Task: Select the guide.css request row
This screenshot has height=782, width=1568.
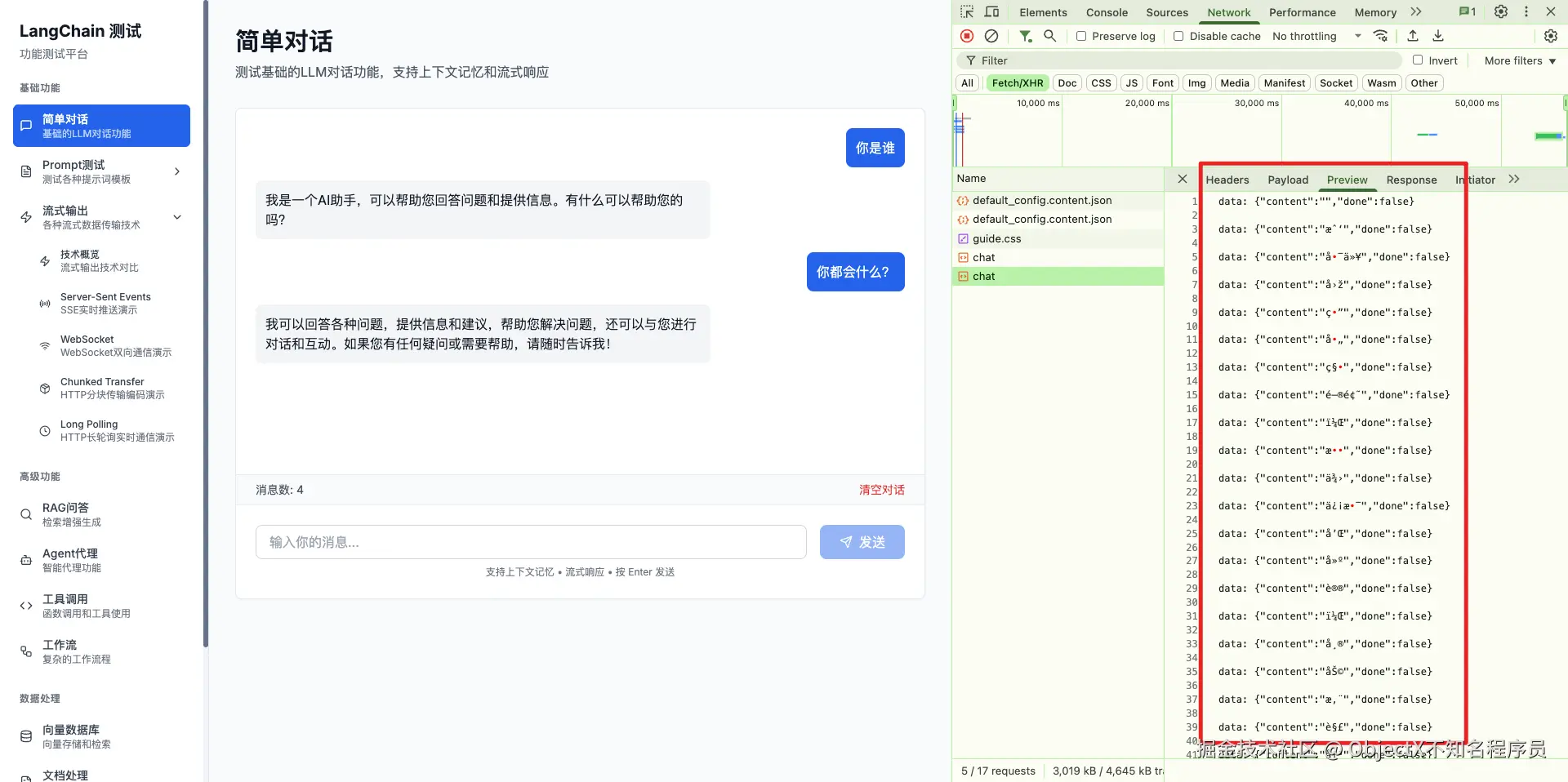Action: (x=1058, y=238)
